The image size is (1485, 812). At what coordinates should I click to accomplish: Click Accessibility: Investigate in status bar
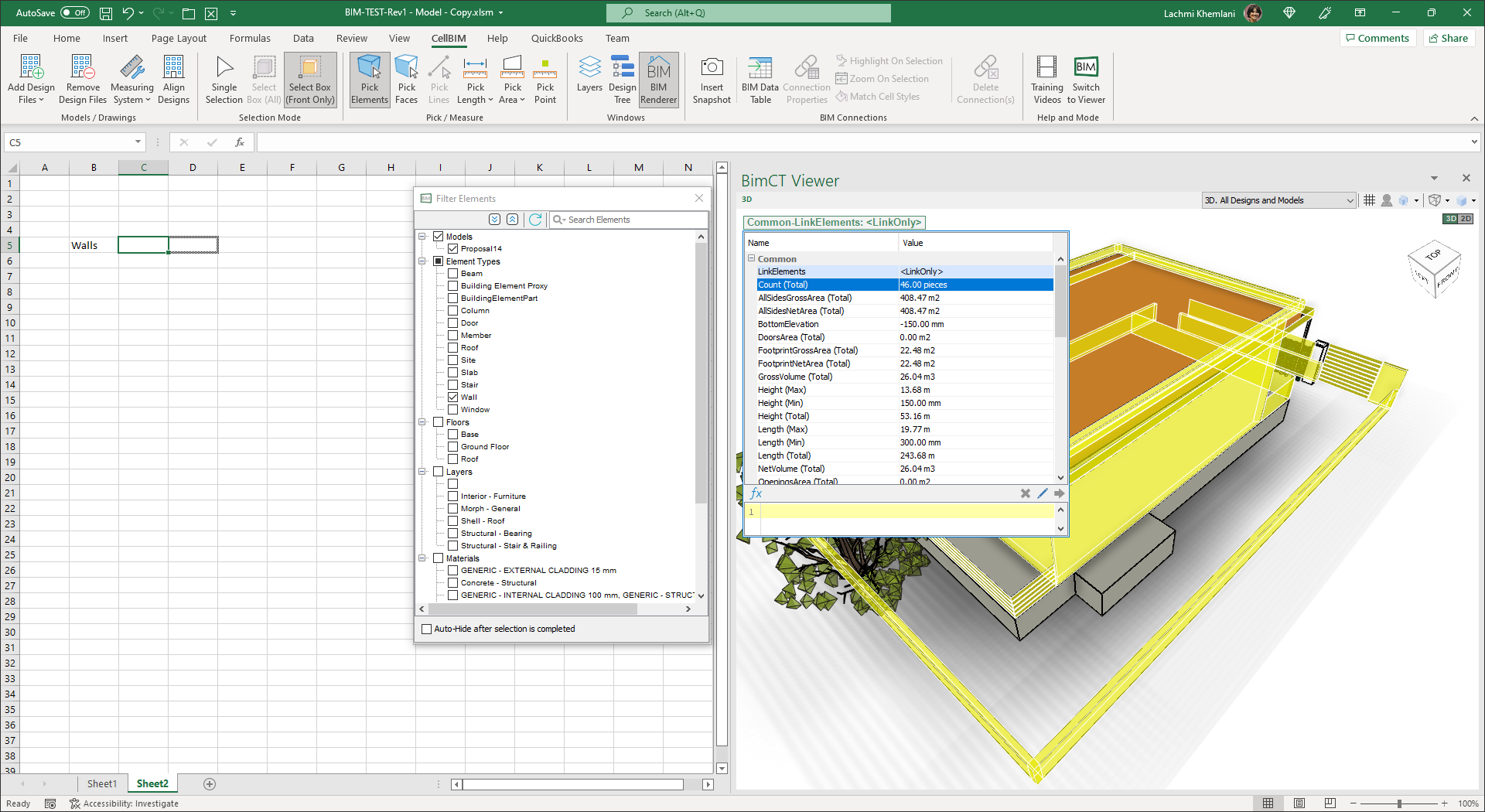(x=124, y=803)
